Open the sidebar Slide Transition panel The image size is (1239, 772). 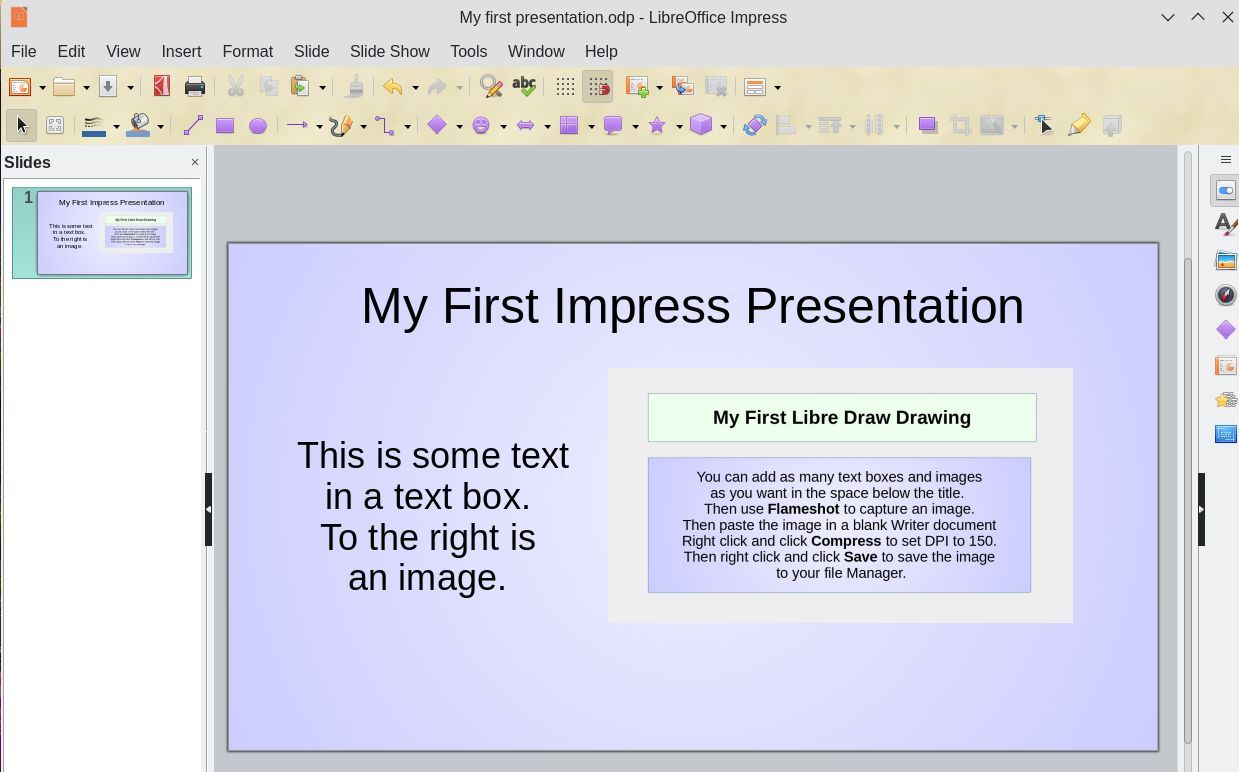(x=1226, y=365)
